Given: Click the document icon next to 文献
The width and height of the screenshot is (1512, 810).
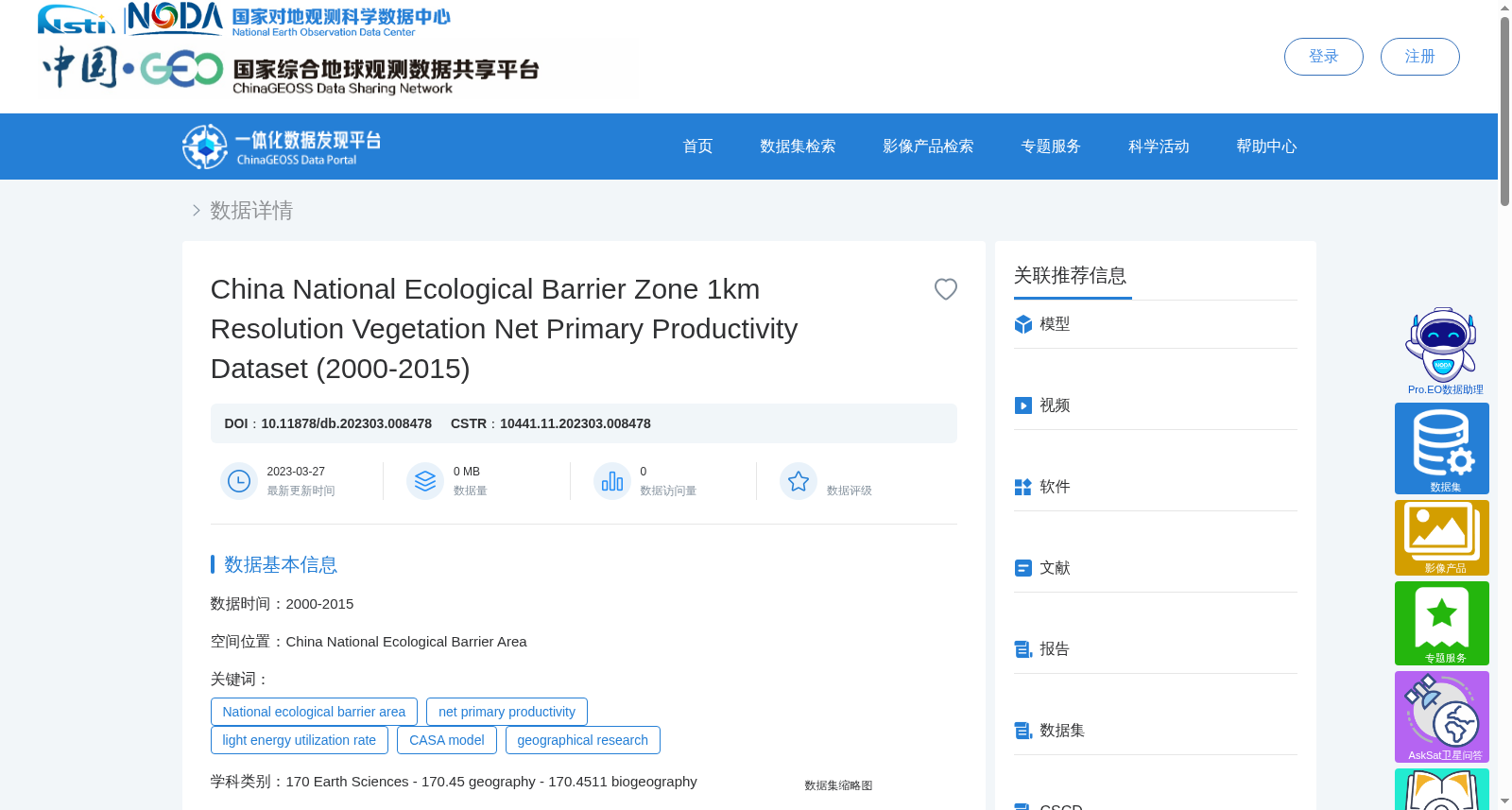Looking at the screenshot, I should [x=1023, y=568].
